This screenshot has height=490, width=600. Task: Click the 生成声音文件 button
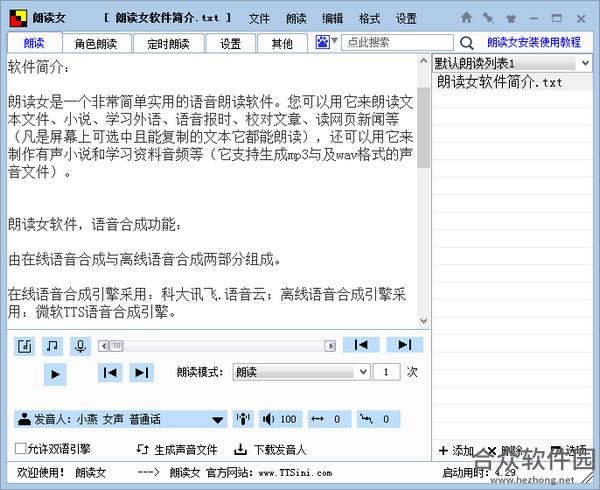pos(177,450)
